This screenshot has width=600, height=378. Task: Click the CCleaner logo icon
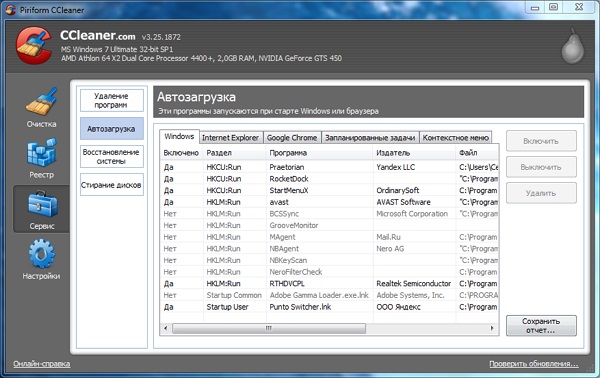(x=34, y=45)
